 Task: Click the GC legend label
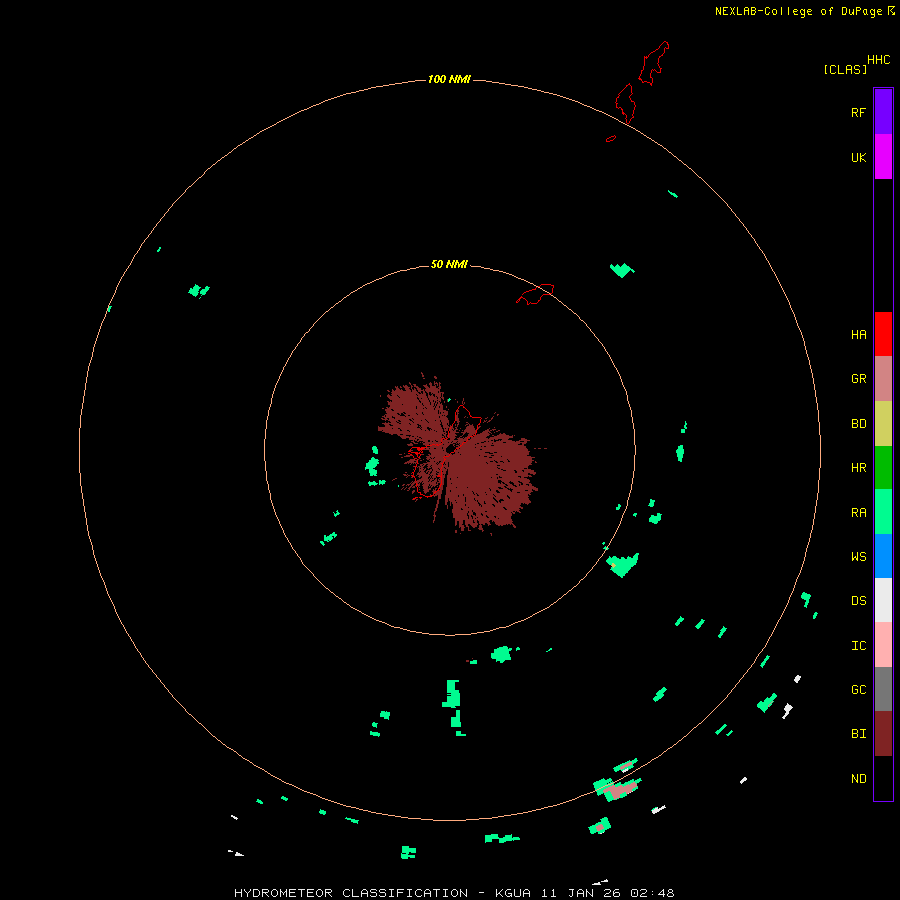[858, 690]
